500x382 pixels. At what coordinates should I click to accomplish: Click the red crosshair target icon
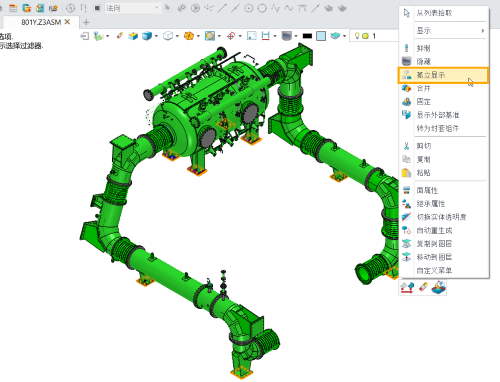point(231,36)
